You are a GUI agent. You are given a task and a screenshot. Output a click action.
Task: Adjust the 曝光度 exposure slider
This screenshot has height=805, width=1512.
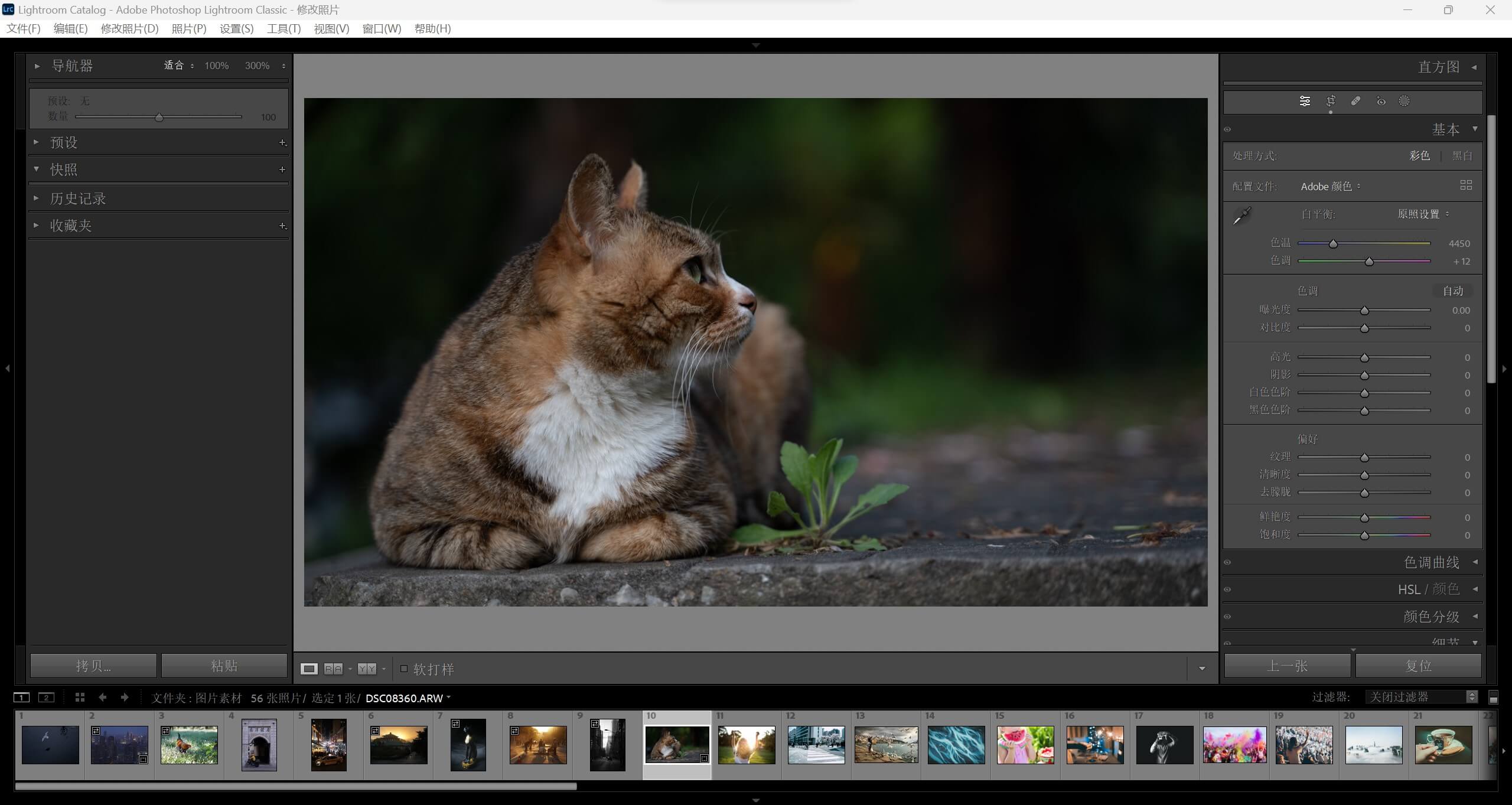click(1364, 310)
